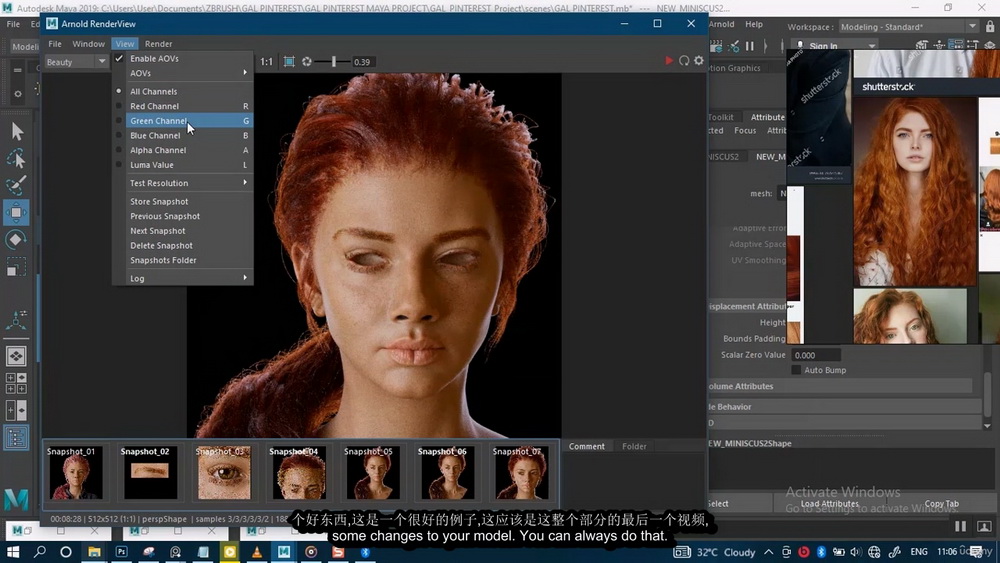Image resolution: width=1000 pixels, height=563 pixels.
Task: Select Alpha Channel view
Action: click(x=182, y=150)
